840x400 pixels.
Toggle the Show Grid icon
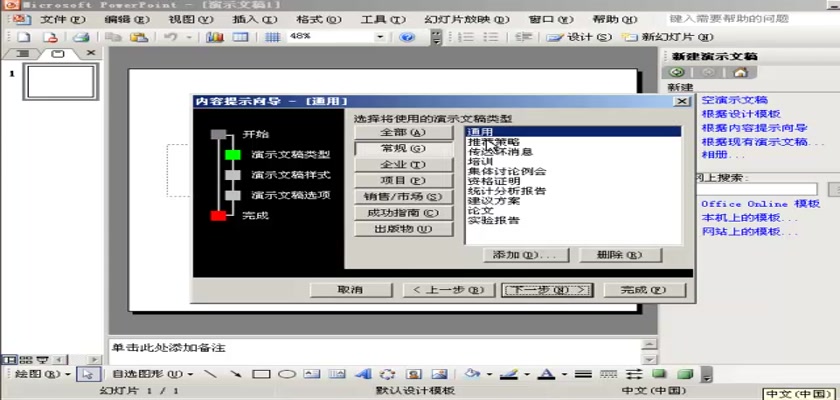pos(273,37)
